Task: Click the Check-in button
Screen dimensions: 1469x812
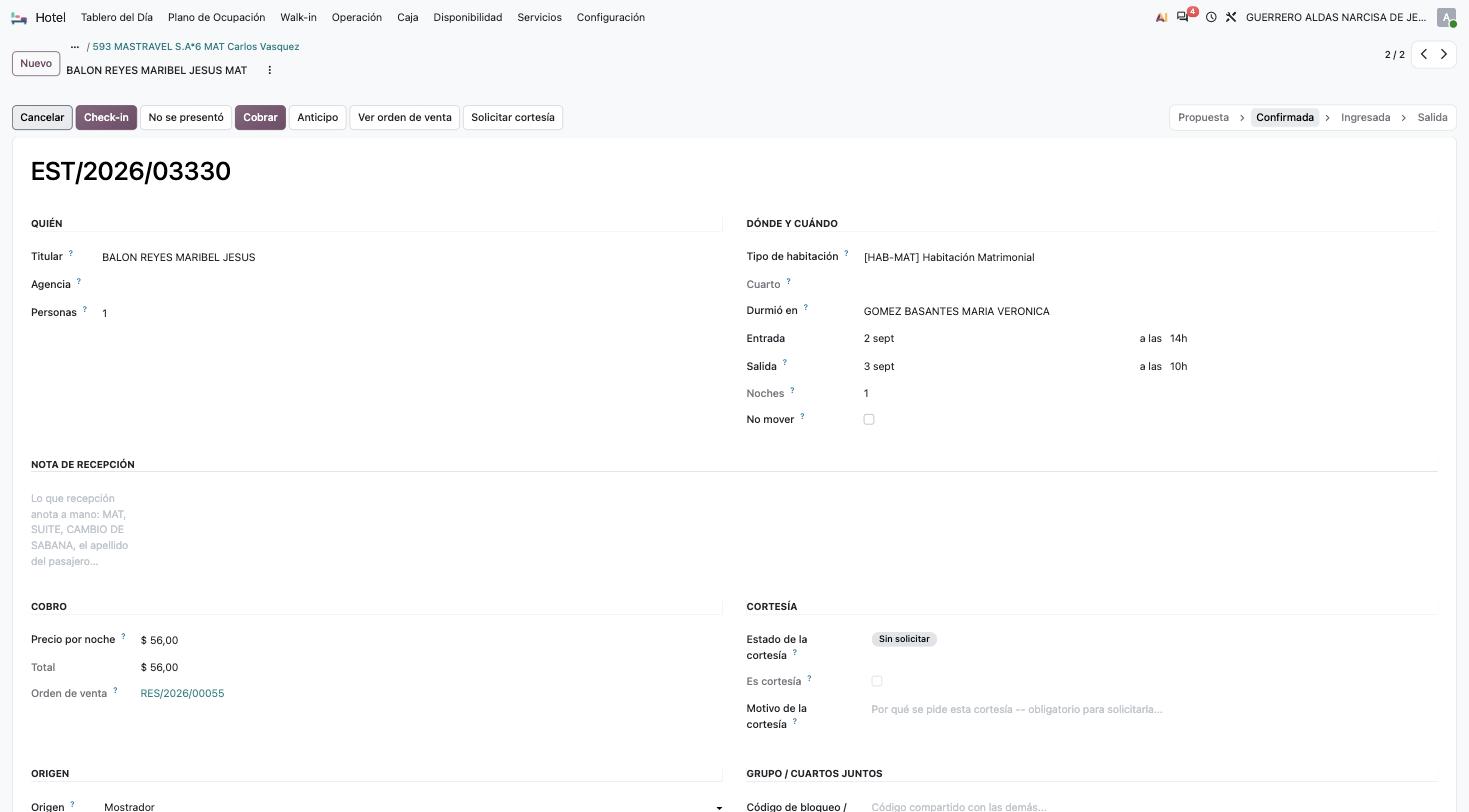Action: tap(106, 118)
